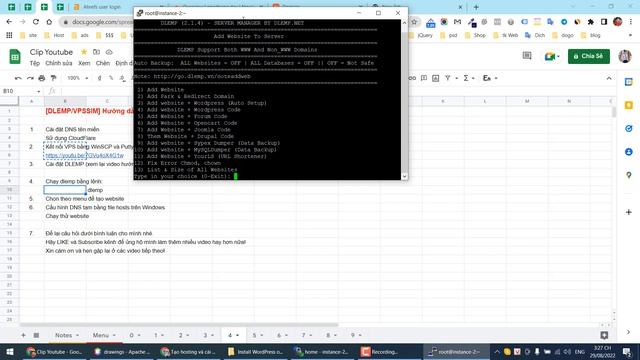Open zoom level 100% dropdown
Screen dimensions: 640x360
coord(77,78)
